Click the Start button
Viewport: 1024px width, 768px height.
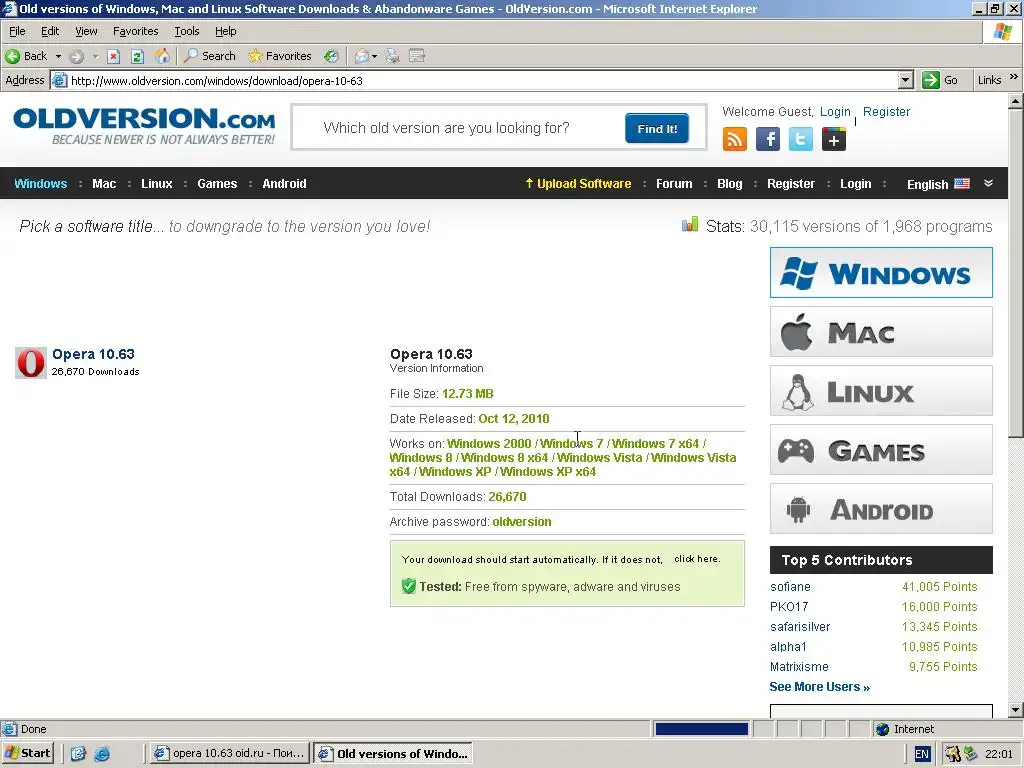[28, 754]
